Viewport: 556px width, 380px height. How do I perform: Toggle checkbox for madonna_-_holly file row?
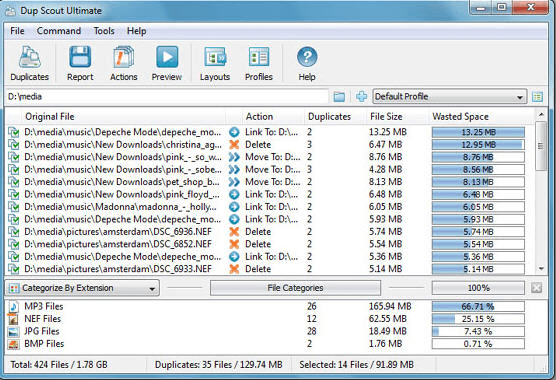(x=13, y=207)
